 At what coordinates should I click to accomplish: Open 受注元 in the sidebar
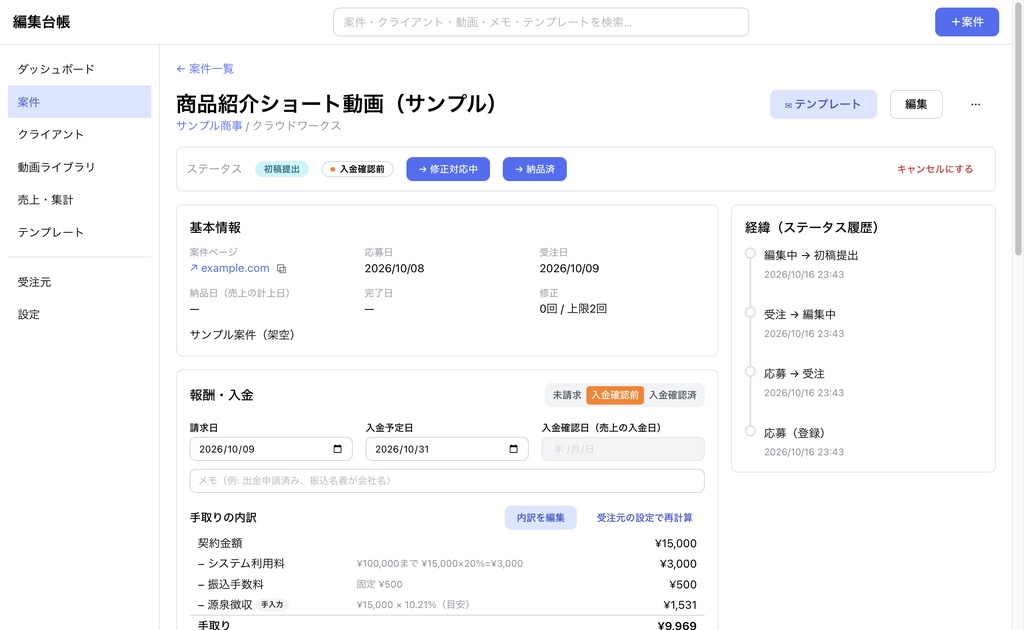tap(80, 282)
